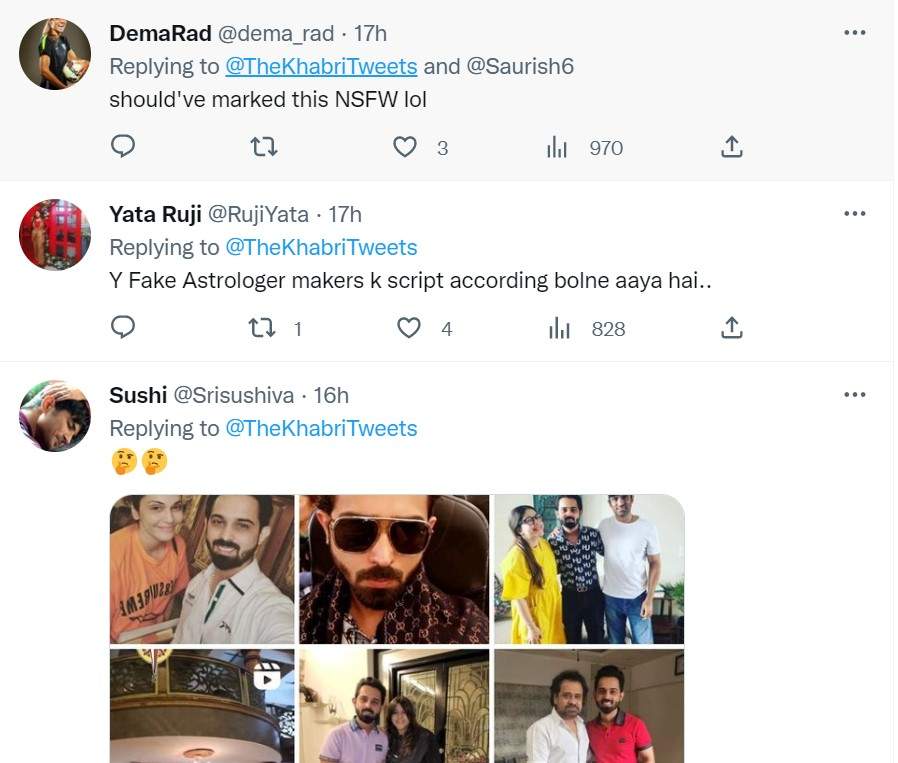The image size is (898, 763).
Task: Open Yata Ruji's profile picture
Action: pyautogui.click(x=55, y=235)
